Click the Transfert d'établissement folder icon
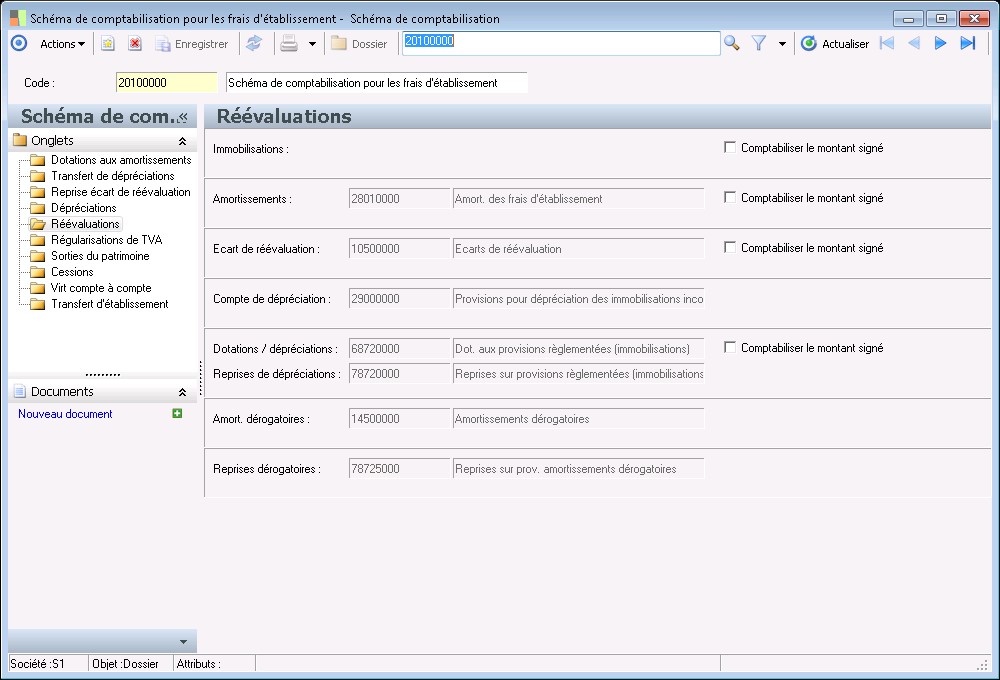Screen dimensions: 1000x680 click(x=38, y=304)
